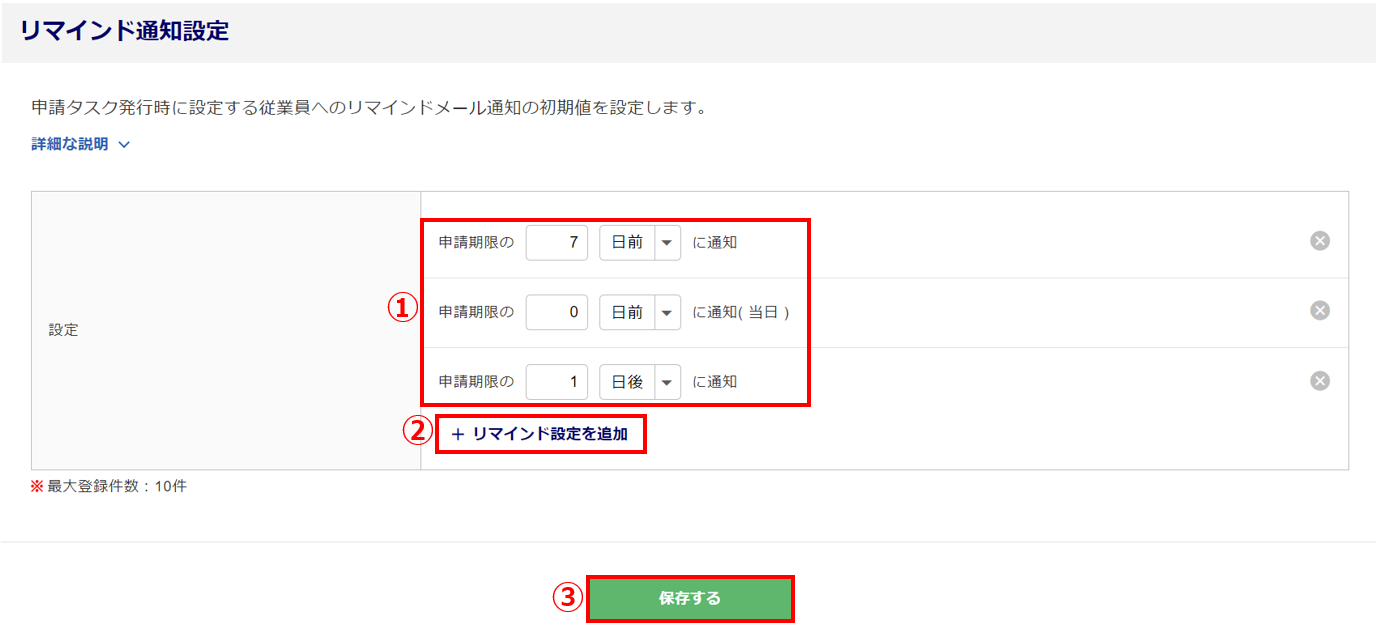Click the circled number ③ marker
1378x637 pixels.
[567, 598]
